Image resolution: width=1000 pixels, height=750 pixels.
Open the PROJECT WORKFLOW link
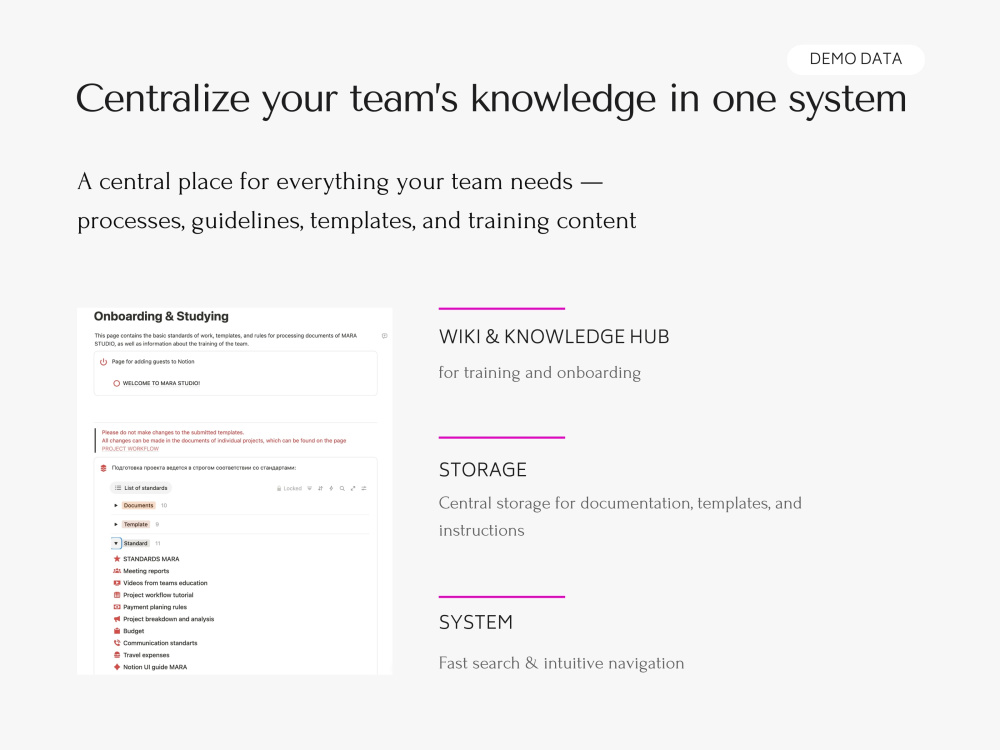[130, 449]
